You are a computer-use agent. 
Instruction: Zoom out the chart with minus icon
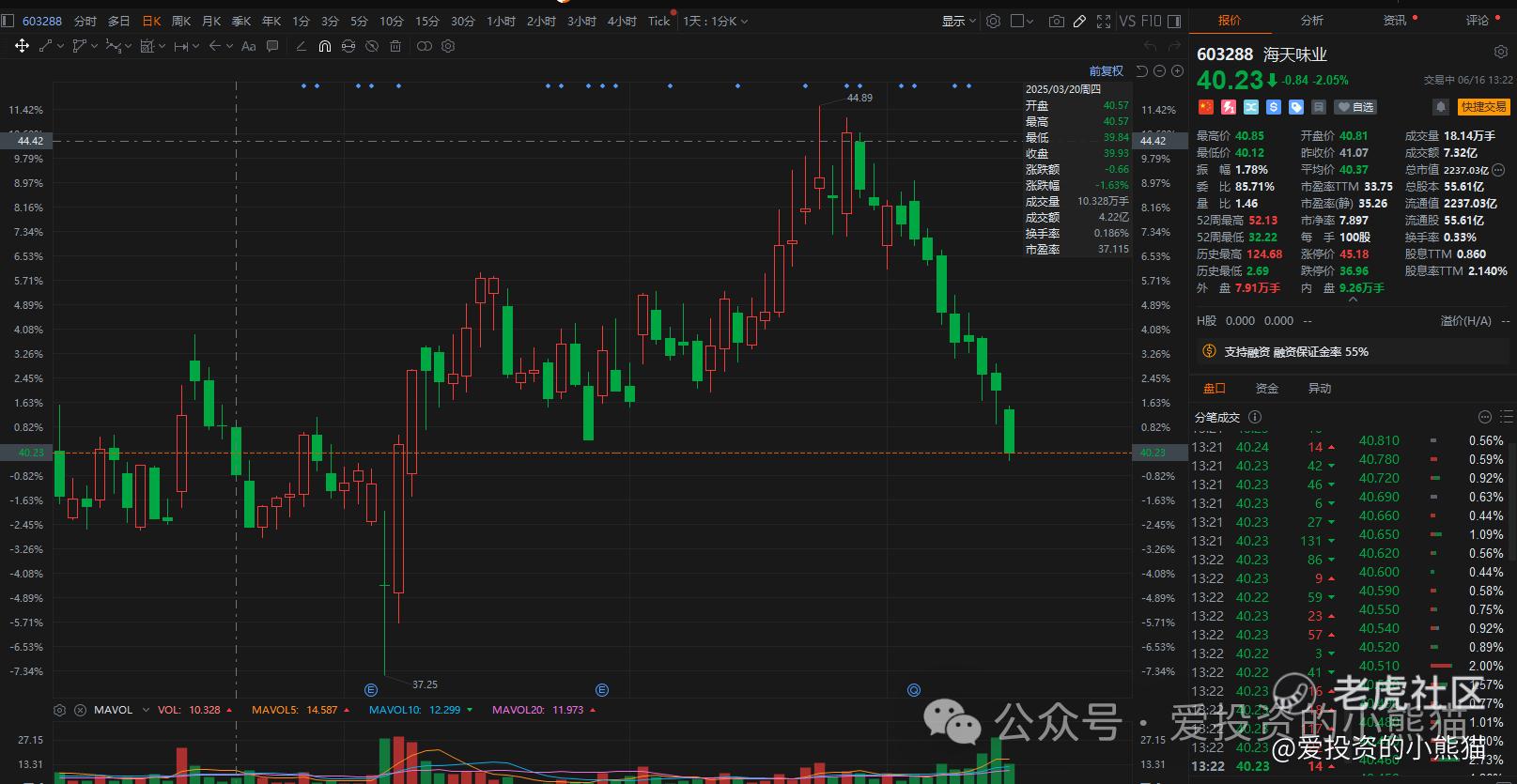1159,71
